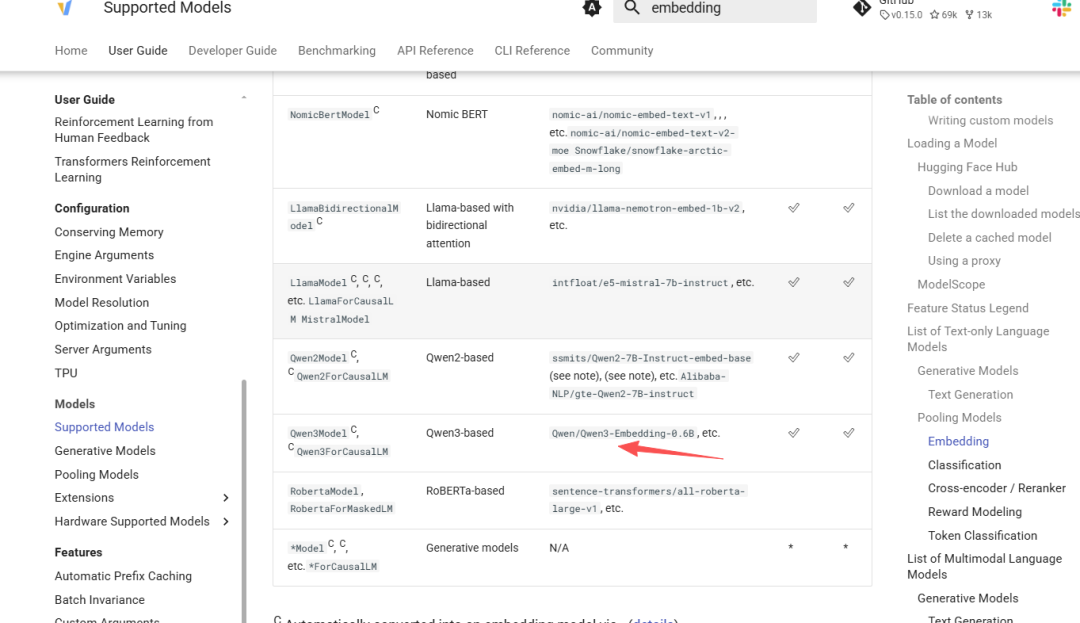The width and height of the screenshot is (1080, 623).
Task: Open Transformers Reinforcement Learning page
Action: (x=132, y=169)
